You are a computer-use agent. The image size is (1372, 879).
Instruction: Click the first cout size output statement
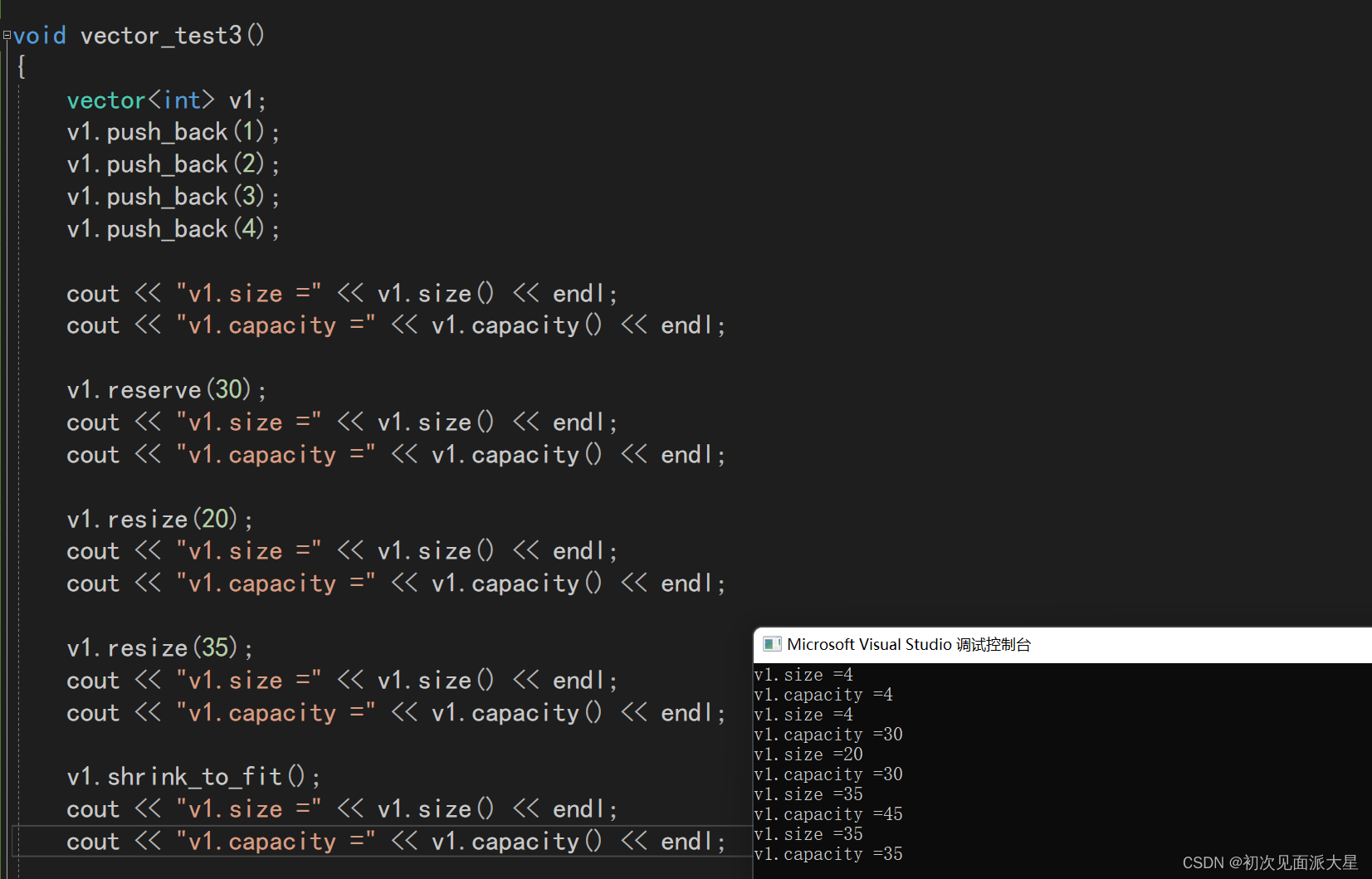342,292
